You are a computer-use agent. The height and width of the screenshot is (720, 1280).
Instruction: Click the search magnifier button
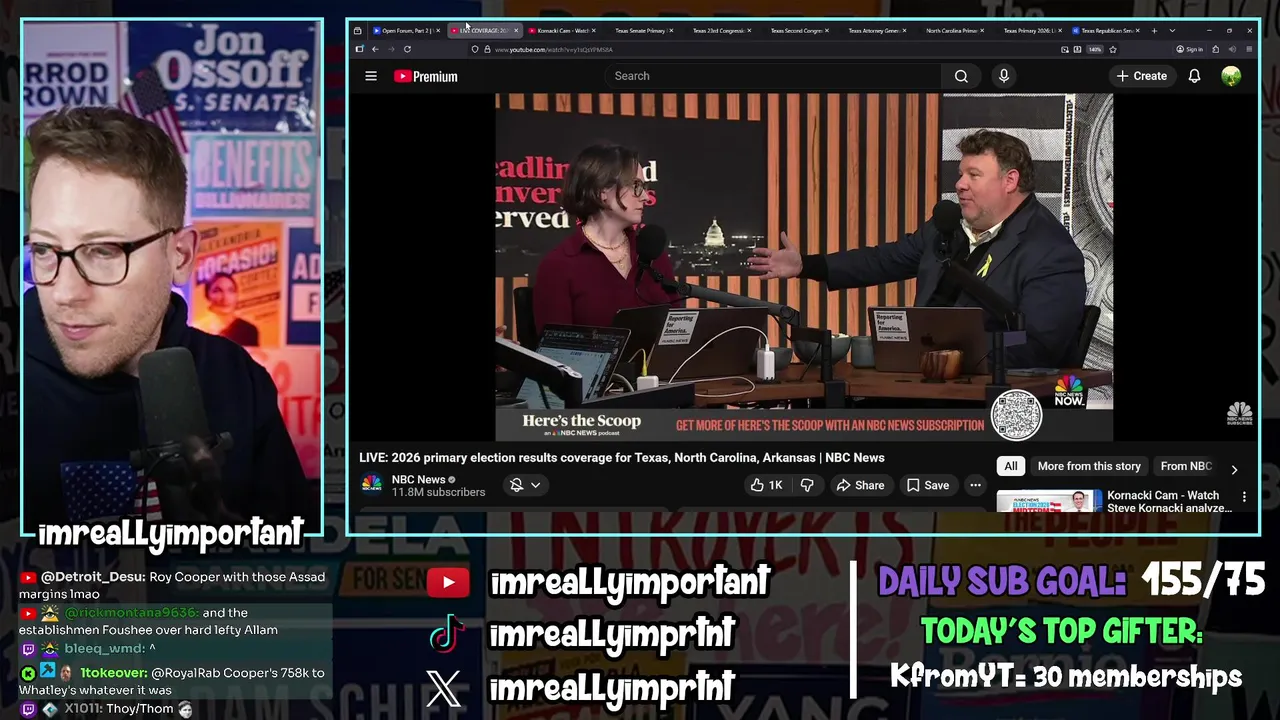point(961,76)
